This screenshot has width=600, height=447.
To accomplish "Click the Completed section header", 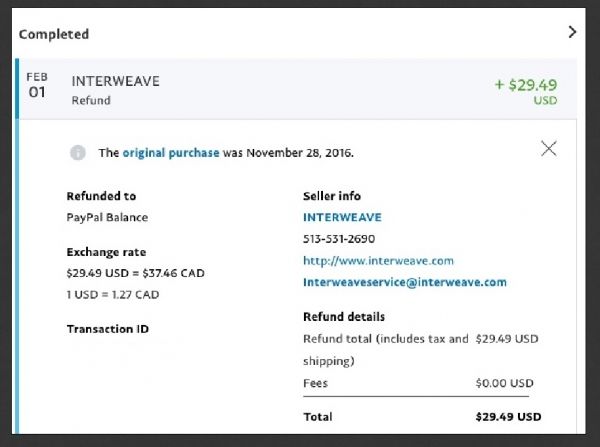I will pyautogui.click(x=54, y=34).
